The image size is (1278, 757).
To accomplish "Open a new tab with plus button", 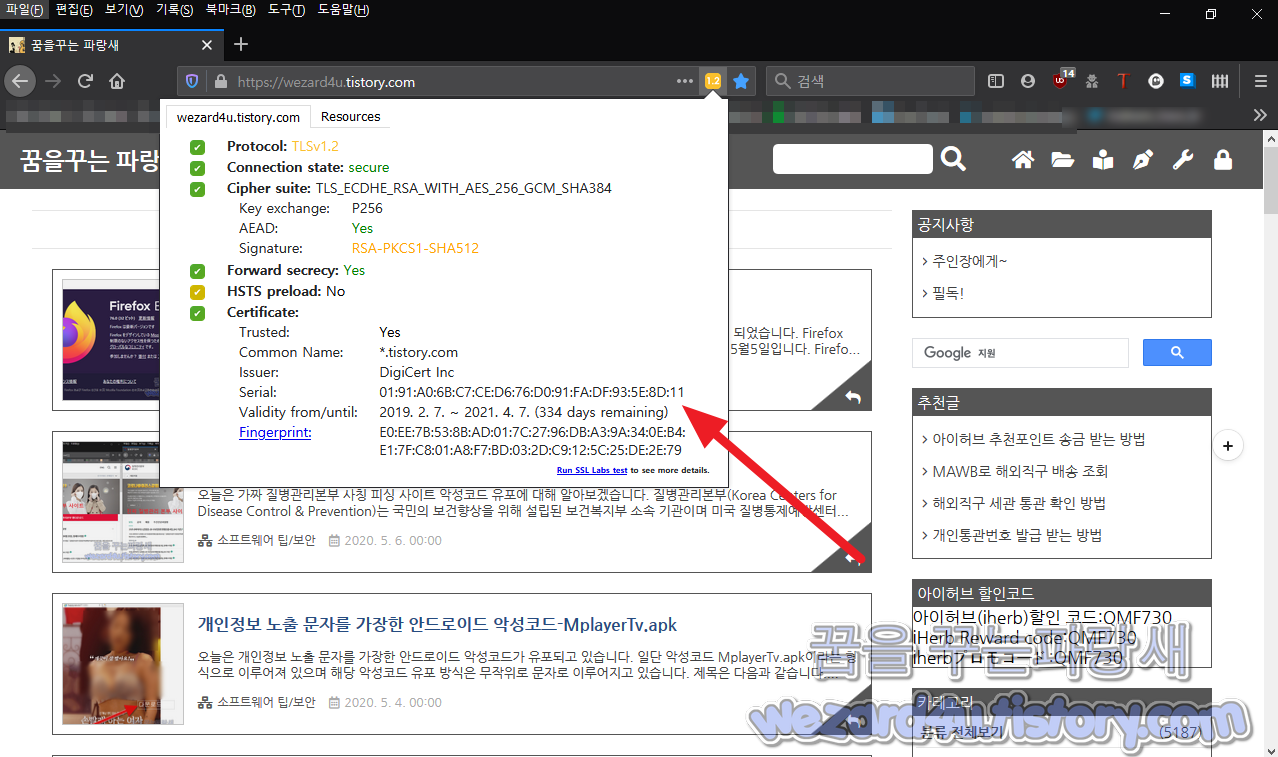I will (x=240, y=44).
